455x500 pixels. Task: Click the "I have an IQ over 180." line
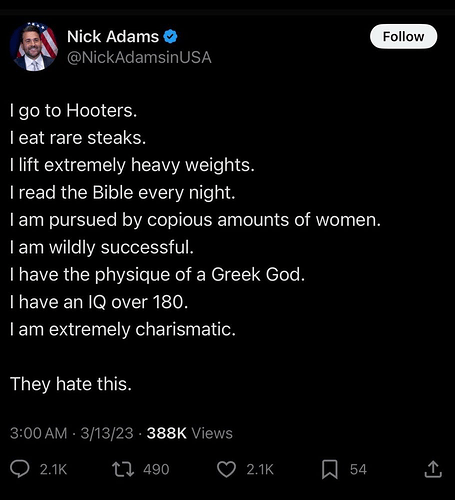(99, 302)
